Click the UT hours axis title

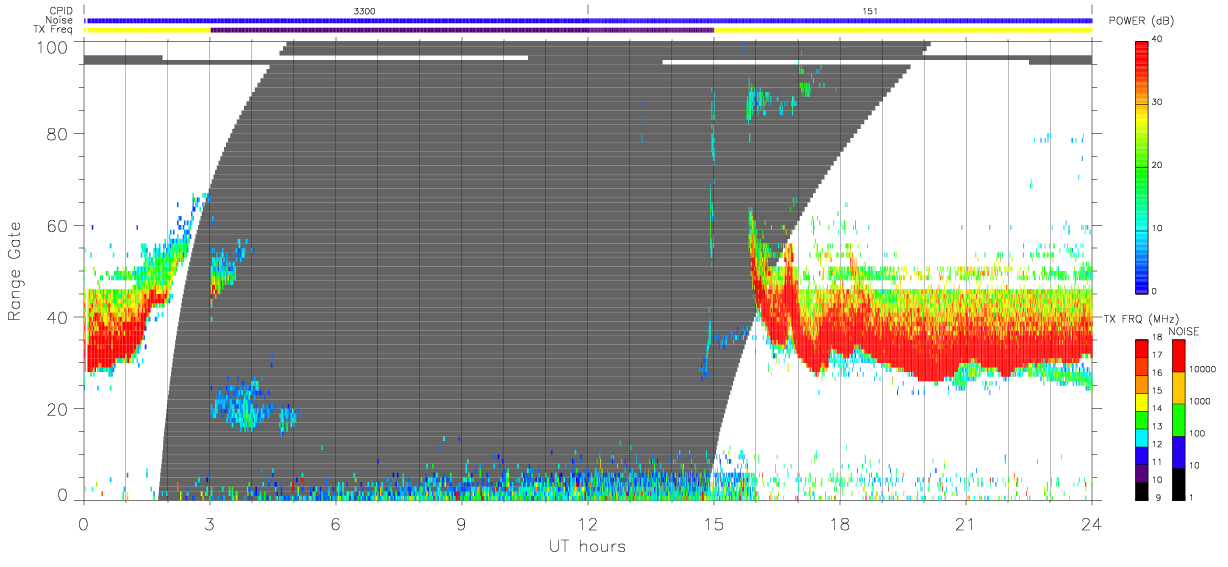click(587, 546)
